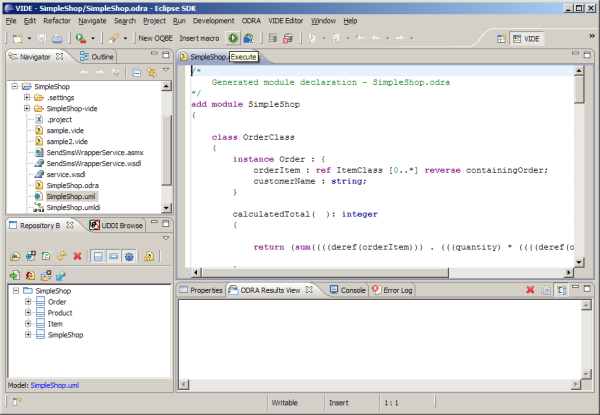
Task: Close the ODRA Results View tab
Action: (309, 290)
